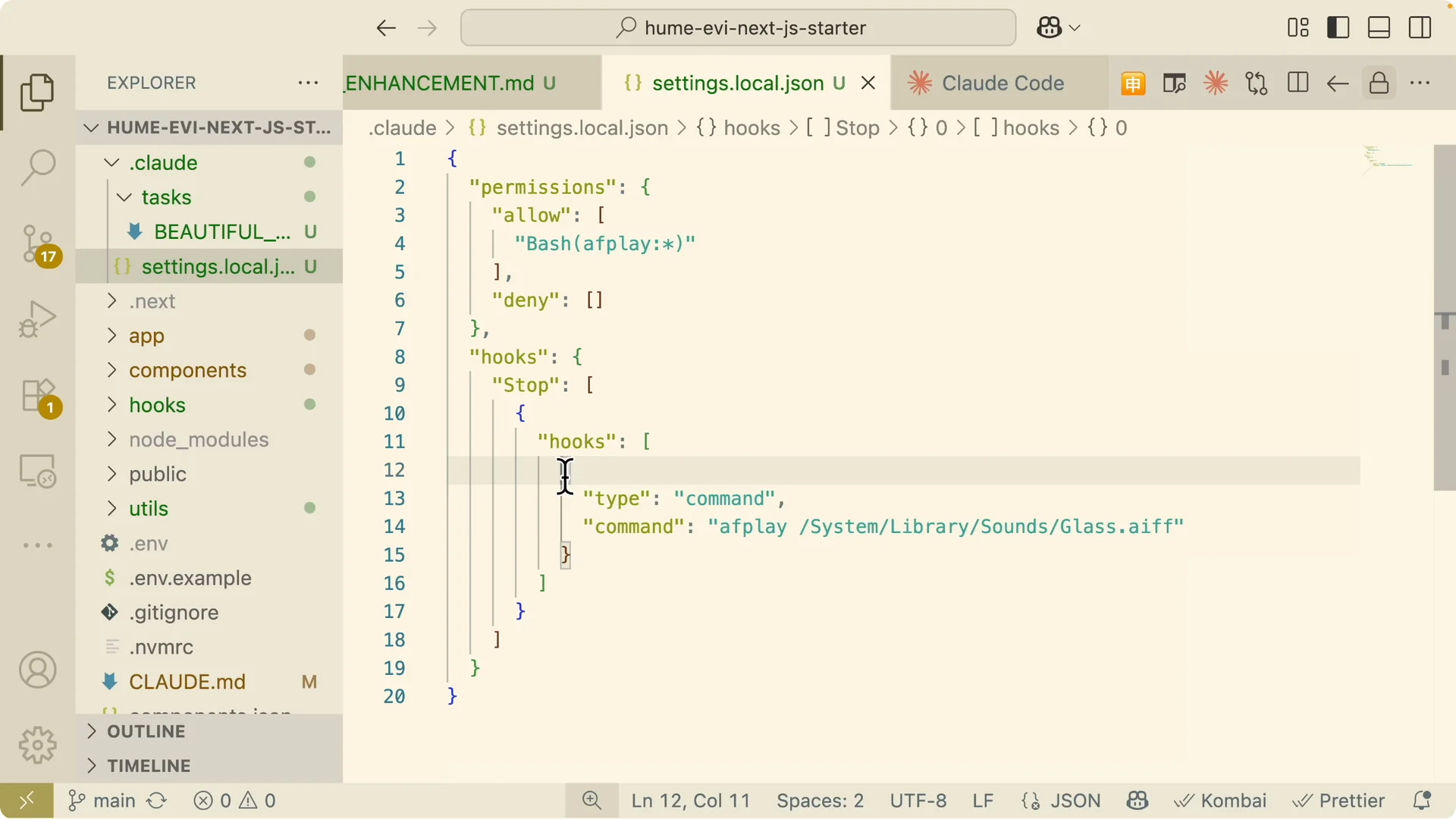The image size is (1456, 819).
Task: Open the .env file
Action: tap(210, 544)
